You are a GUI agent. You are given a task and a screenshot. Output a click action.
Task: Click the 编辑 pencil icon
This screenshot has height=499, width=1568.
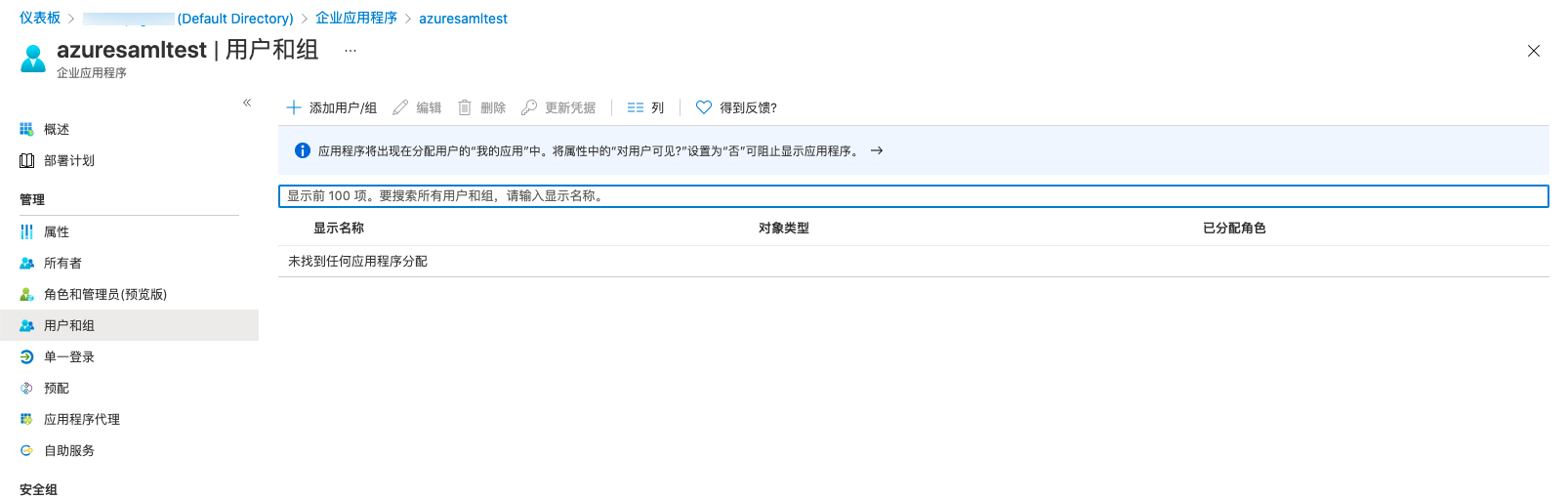(400, 107)
